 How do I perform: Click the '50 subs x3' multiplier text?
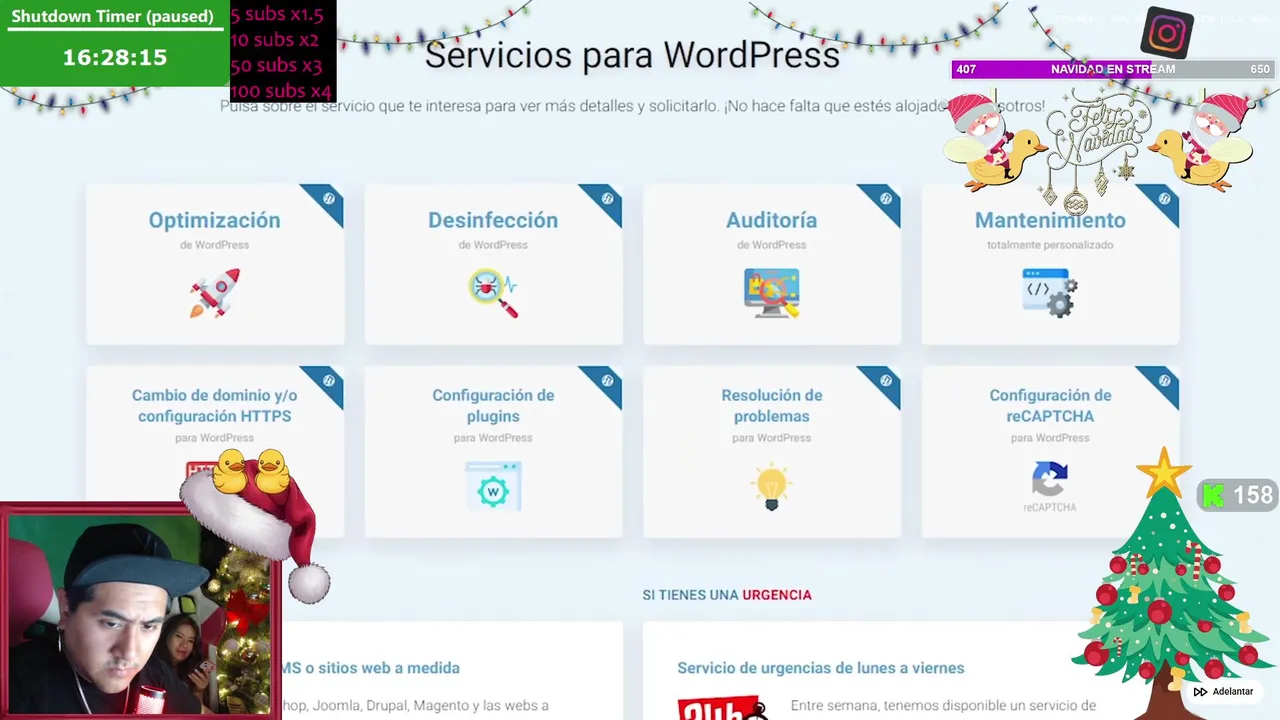[x=276, y=66]
